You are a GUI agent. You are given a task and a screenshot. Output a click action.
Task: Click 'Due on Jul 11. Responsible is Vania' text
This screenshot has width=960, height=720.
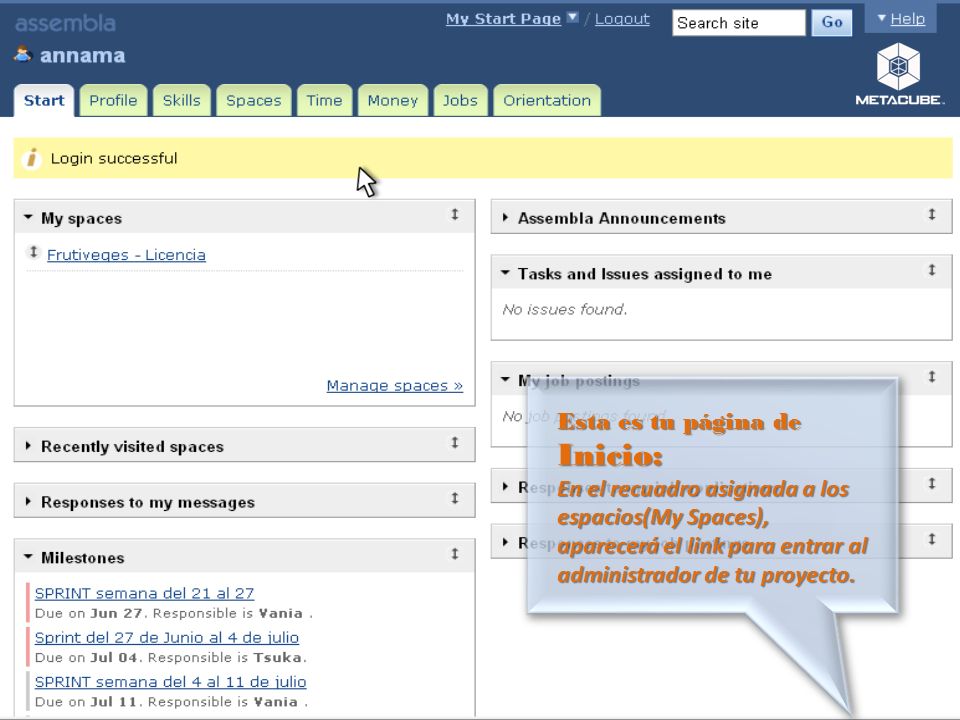171,702
